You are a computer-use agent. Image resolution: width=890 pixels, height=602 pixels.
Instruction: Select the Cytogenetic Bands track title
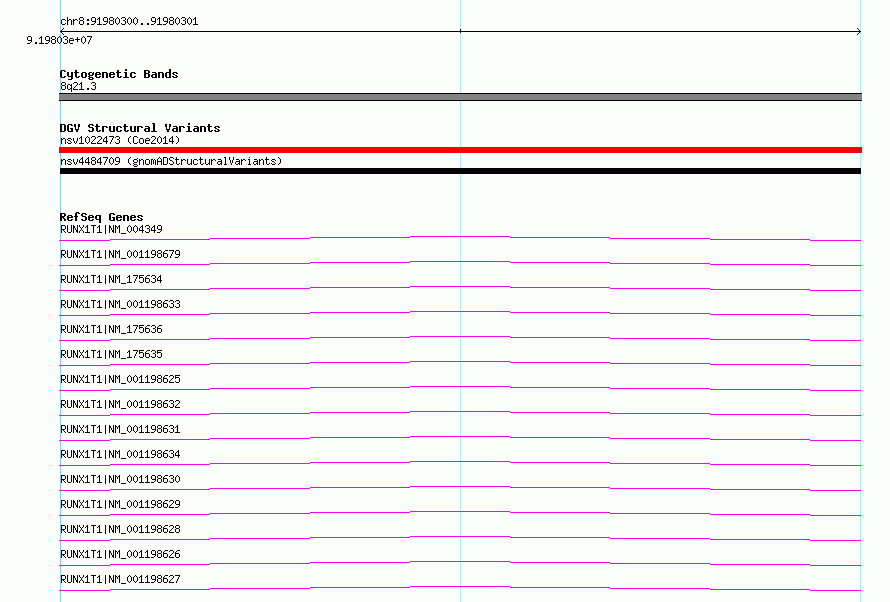pyautogui.click(x=119, y=74)
